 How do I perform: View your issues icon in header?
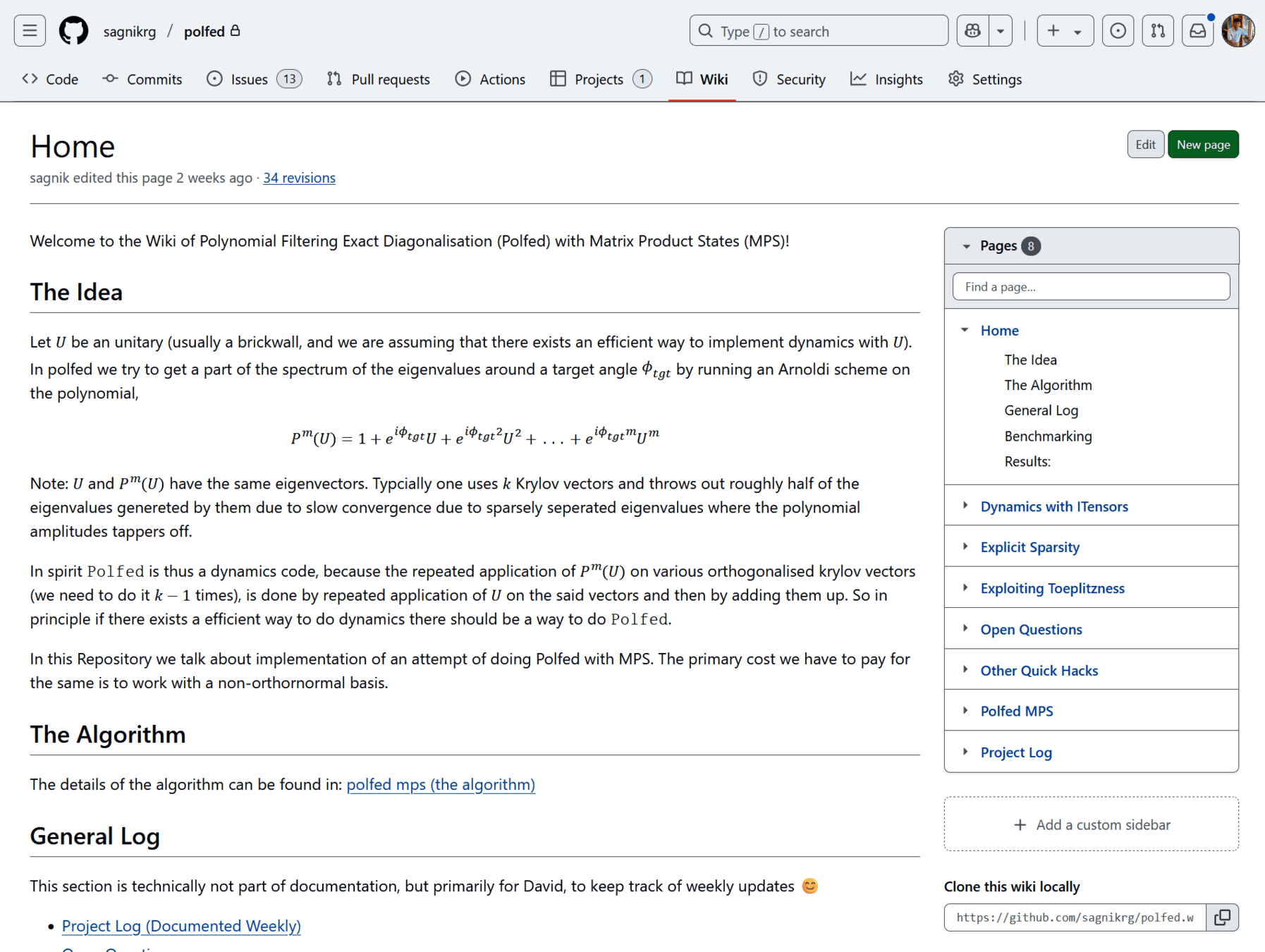point(1118,31)
